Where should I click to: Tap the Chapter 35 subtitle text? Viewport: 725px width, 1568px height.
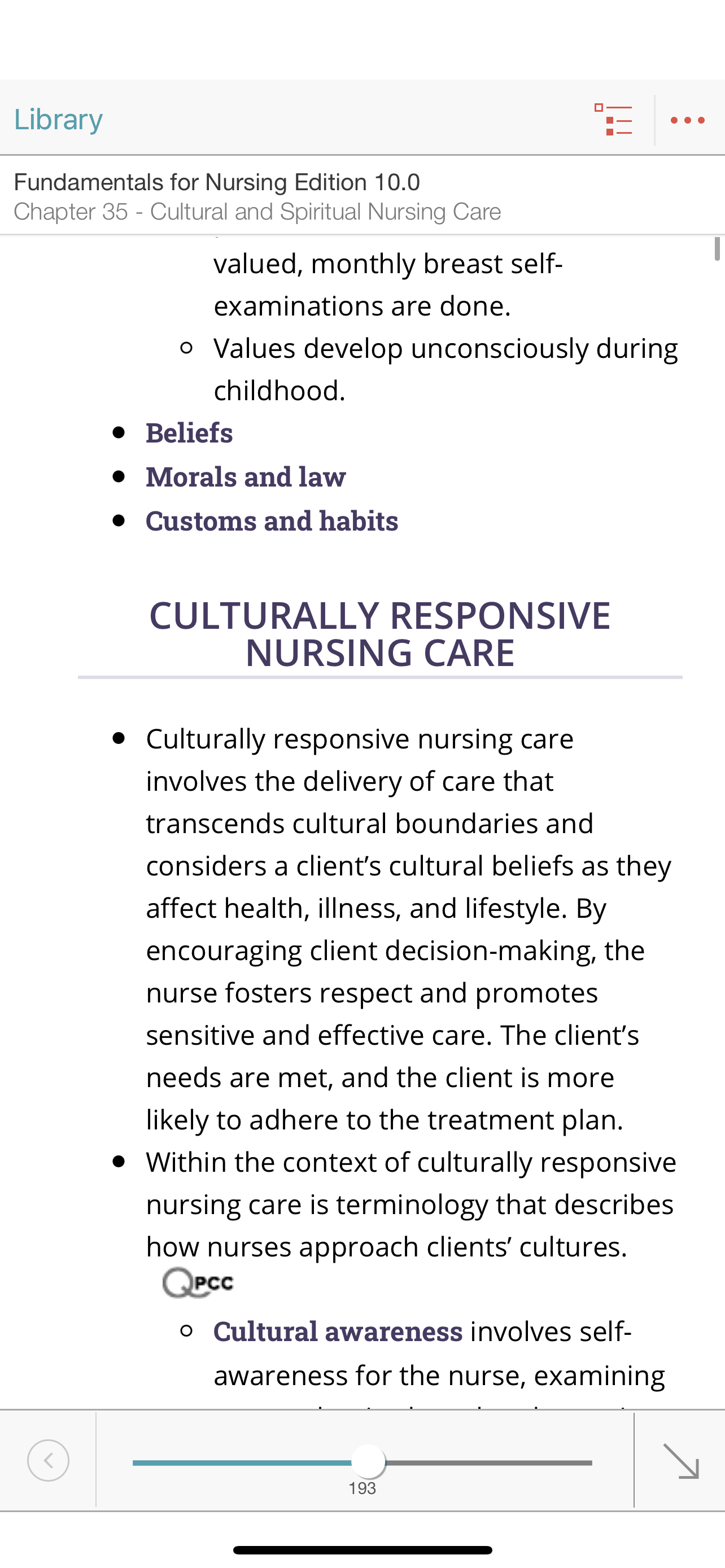coord(257,211)
